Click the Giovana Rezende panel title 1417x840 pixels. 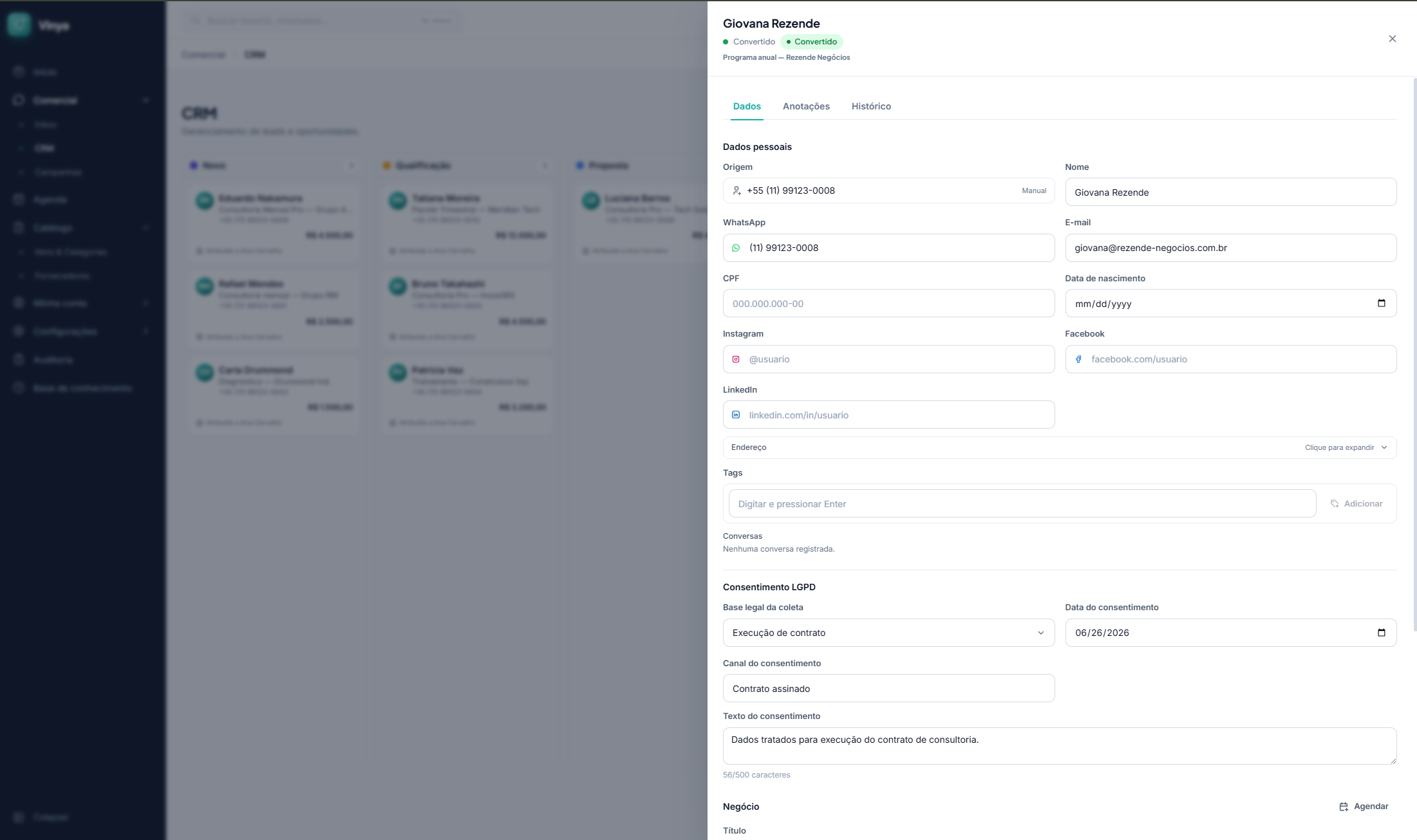[771, 24]
